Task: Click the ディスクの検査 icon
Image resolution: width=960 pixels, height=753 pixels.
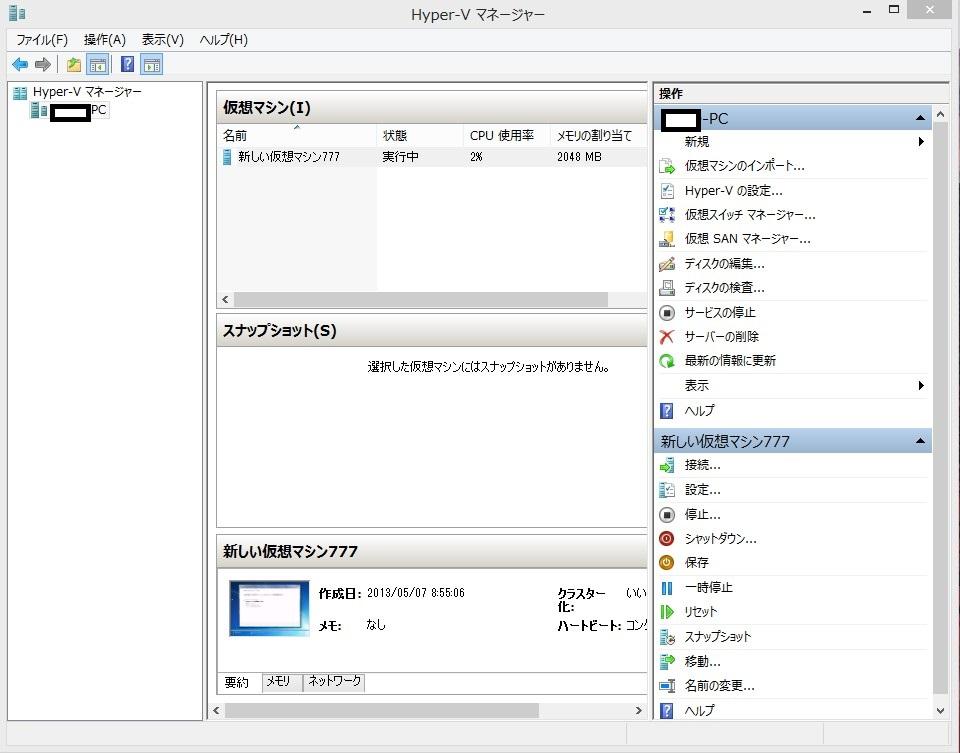Action: (x=667, y=288)
